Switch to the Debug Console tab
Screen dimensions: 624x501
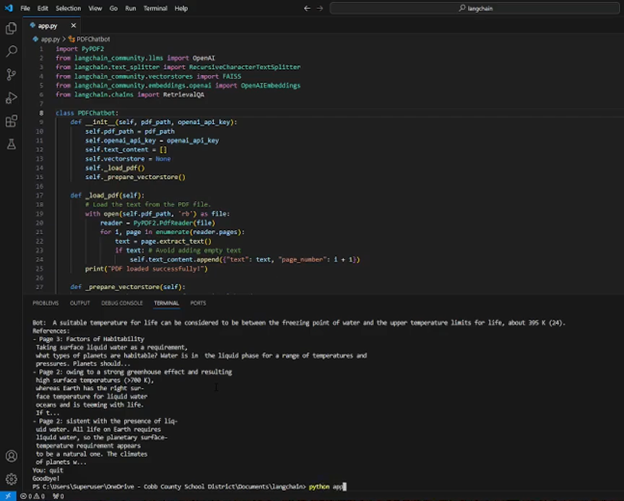click(x=122, y=303)
